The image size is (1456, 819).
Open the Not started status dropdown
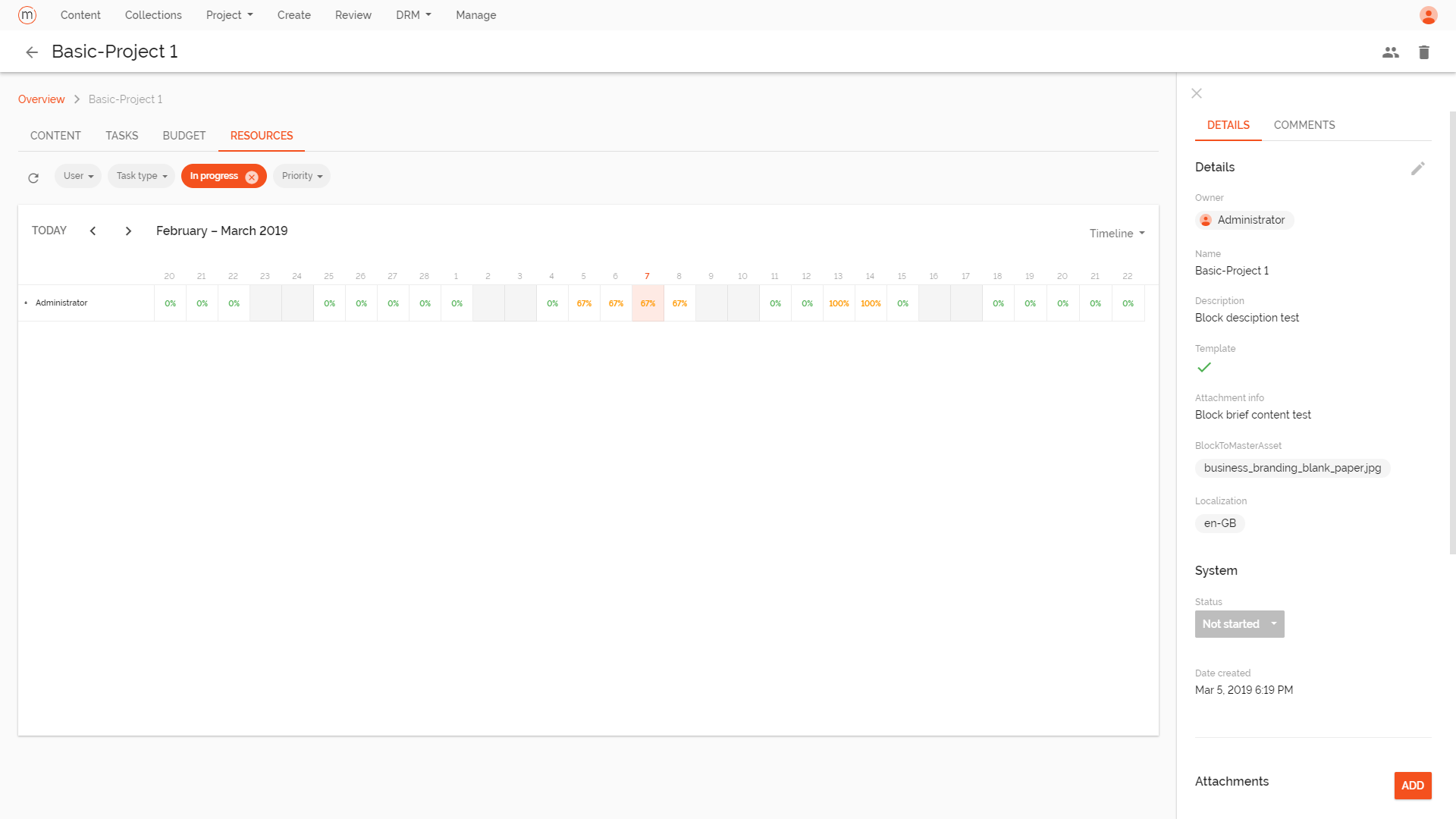pyautogui.click(x=1239, y=623)
